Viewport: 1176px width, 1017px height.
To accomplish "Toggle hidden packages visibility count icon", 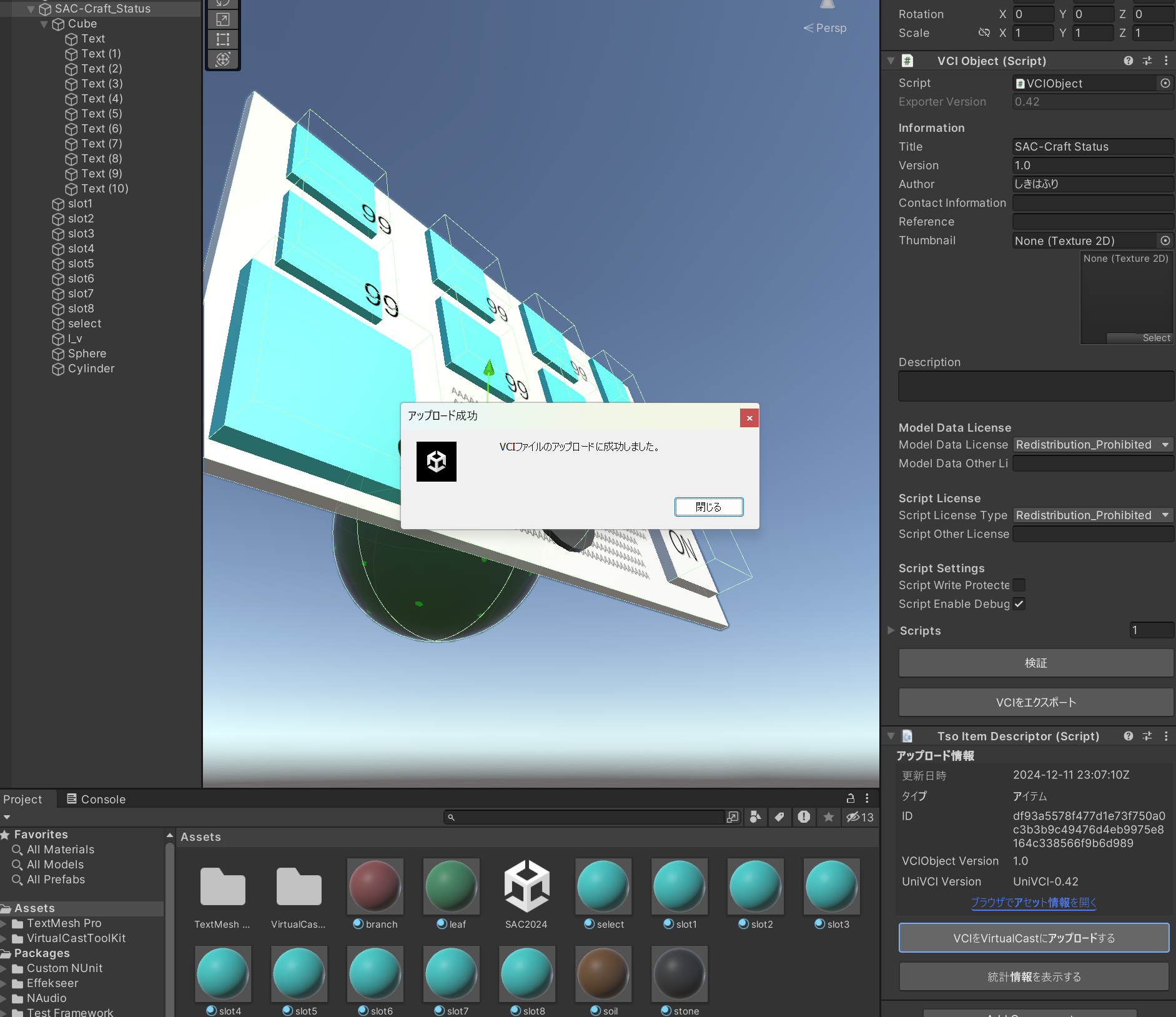I will (x=860, y=817).
